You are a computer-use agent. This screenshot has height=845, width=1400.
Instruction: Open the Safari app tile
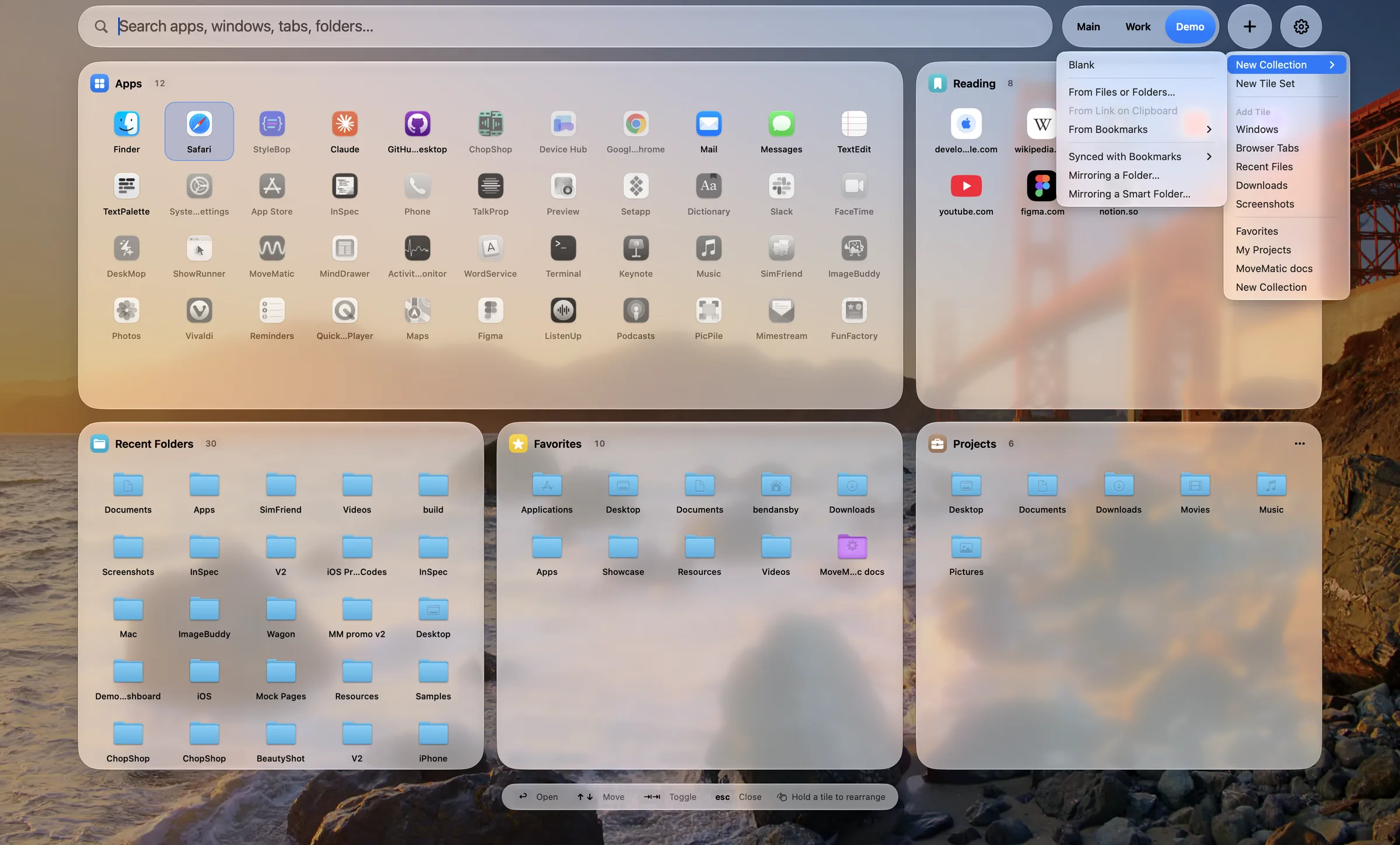coord(199,132)
